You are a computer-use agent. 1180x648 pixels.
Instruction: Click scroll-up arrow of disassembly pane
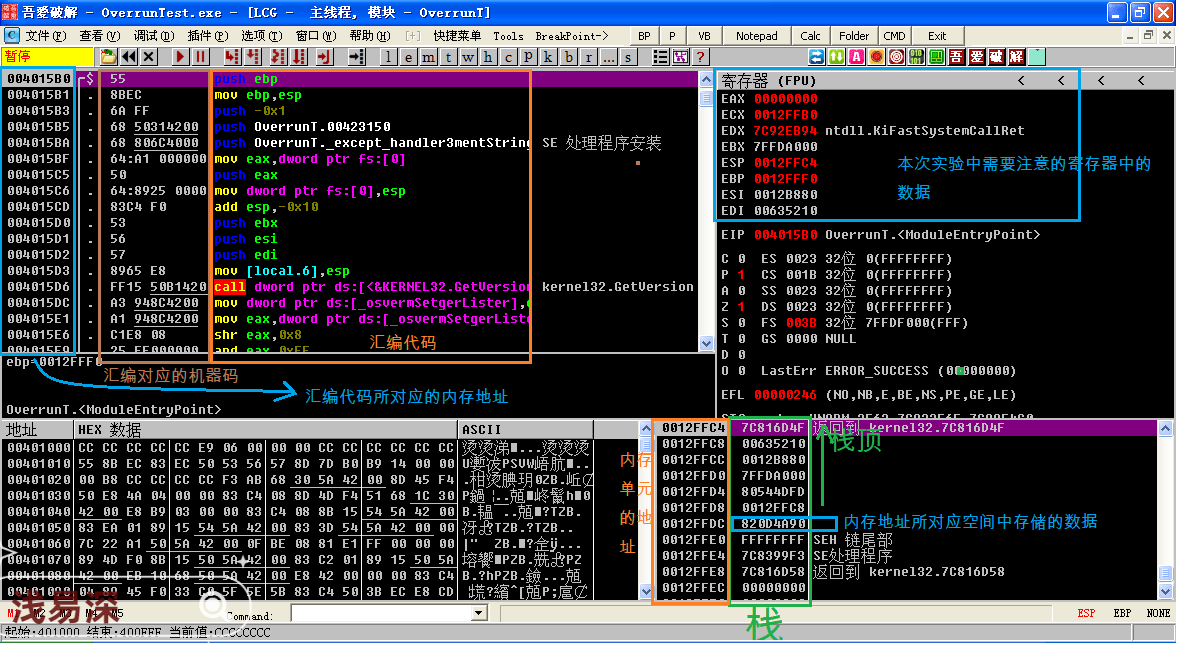pos(706,79)
